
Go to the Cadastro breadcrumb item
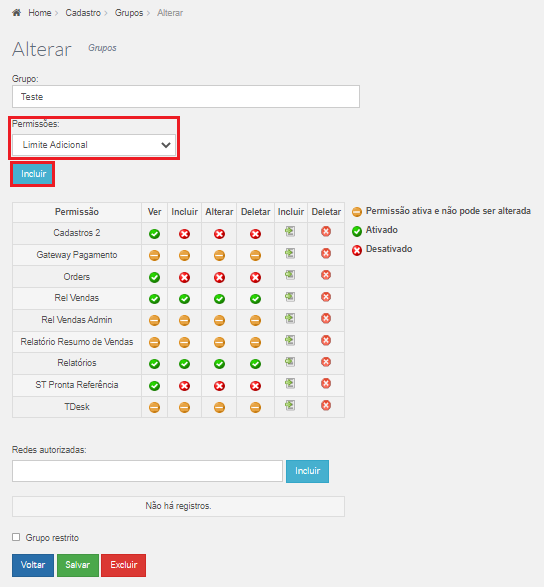[x=83, y=13]
